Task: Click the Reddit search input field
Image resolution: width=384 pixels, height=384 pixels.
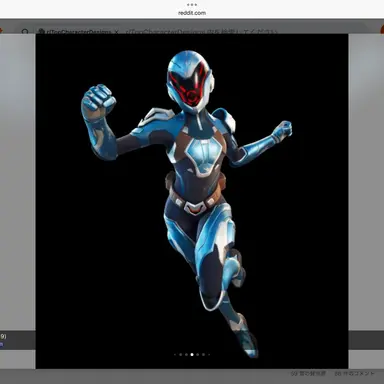Action: (202, 32)
